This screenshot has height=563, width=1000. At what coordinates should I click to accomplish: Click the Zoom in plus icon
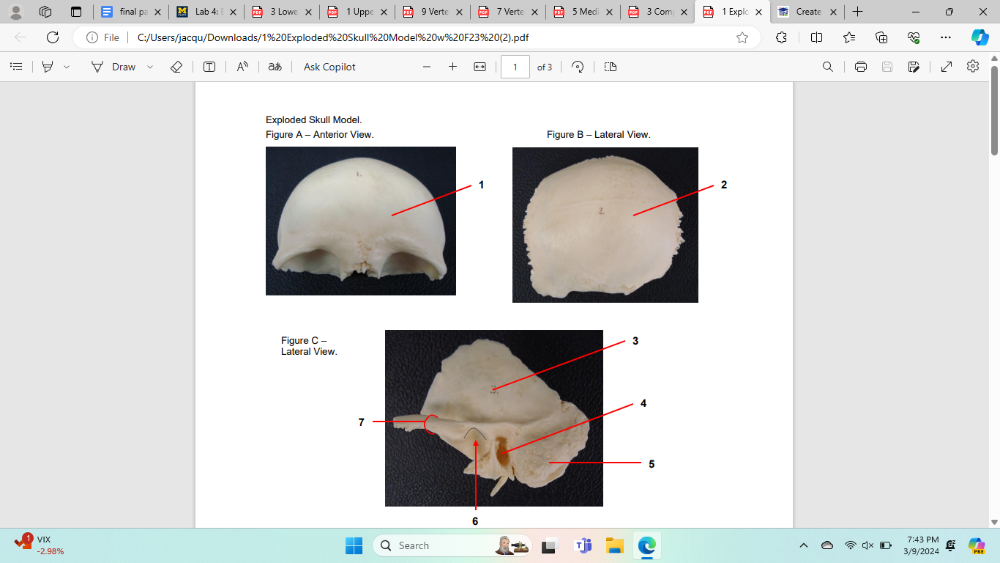pos(452,67)
